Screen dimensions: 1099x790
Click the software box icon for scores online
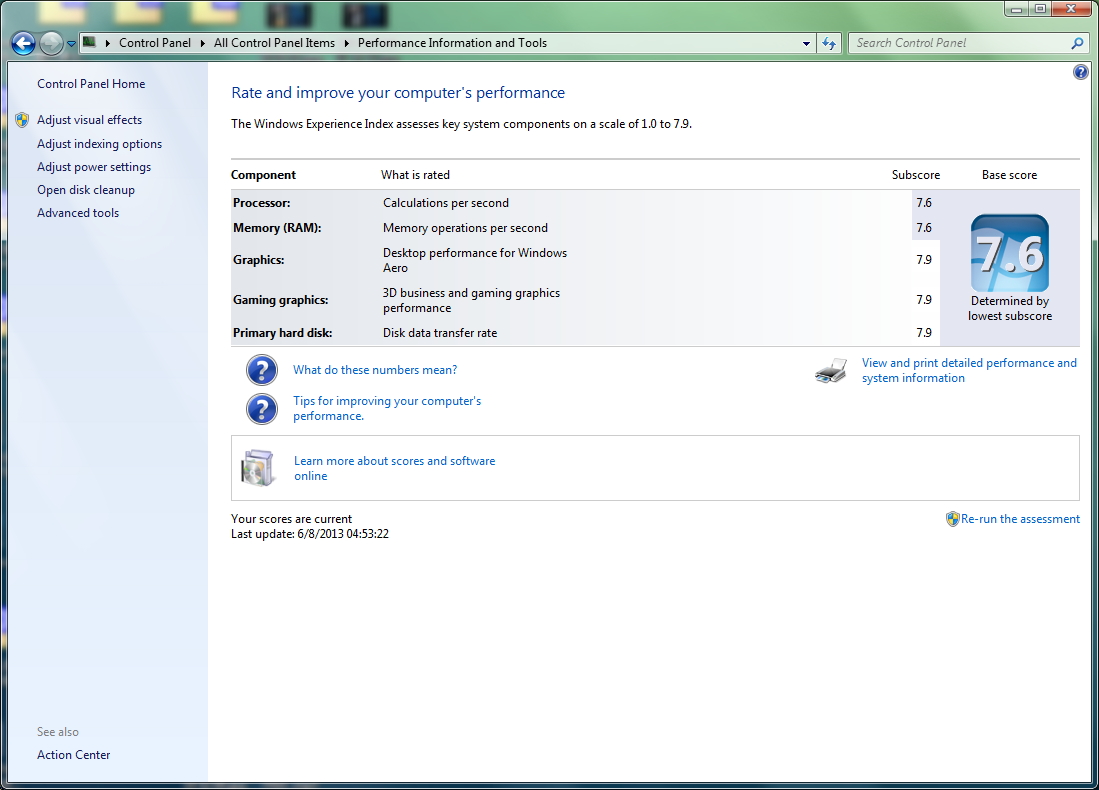pos(258,468)
